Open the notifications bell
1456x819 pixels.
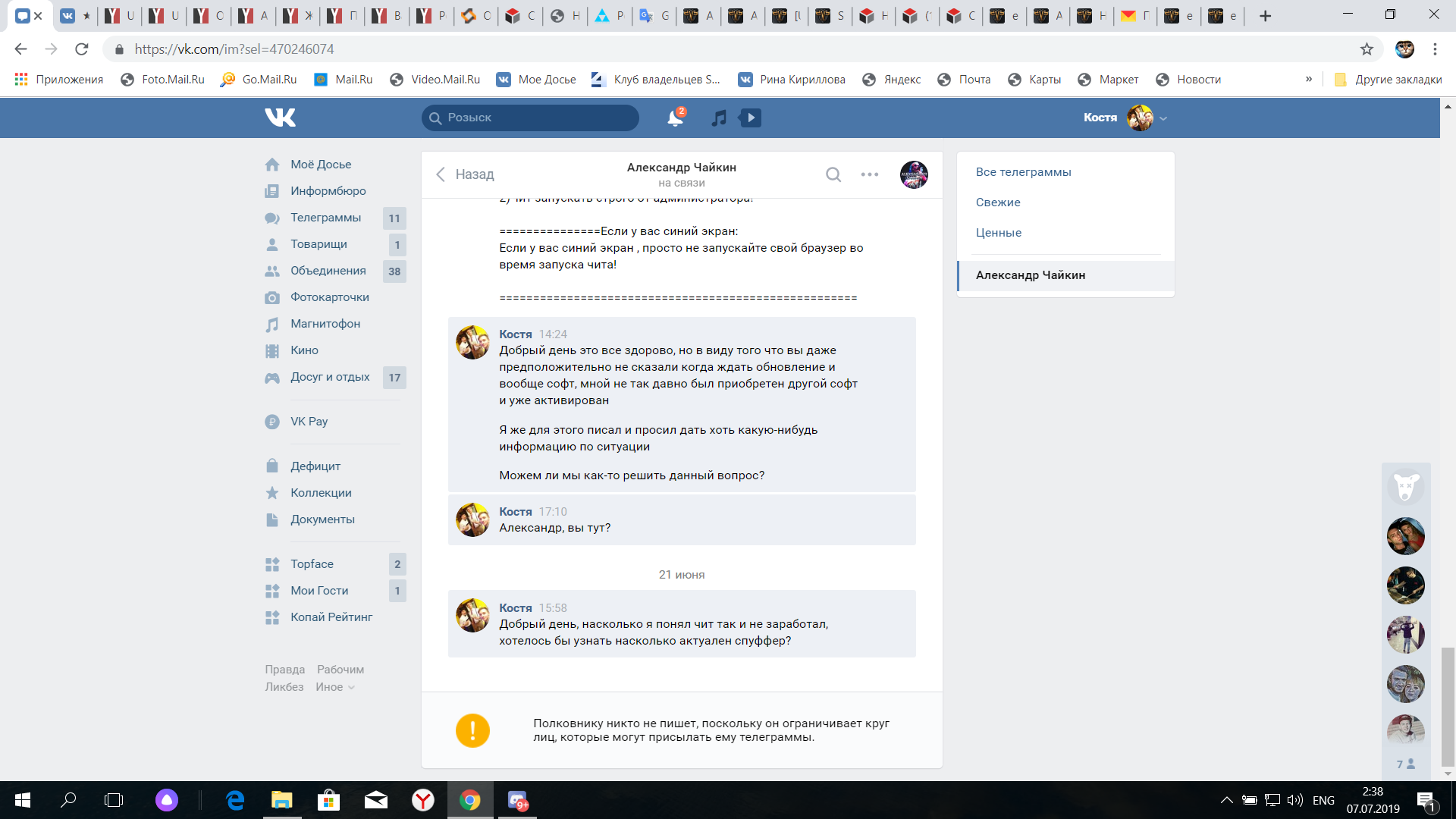674,118
